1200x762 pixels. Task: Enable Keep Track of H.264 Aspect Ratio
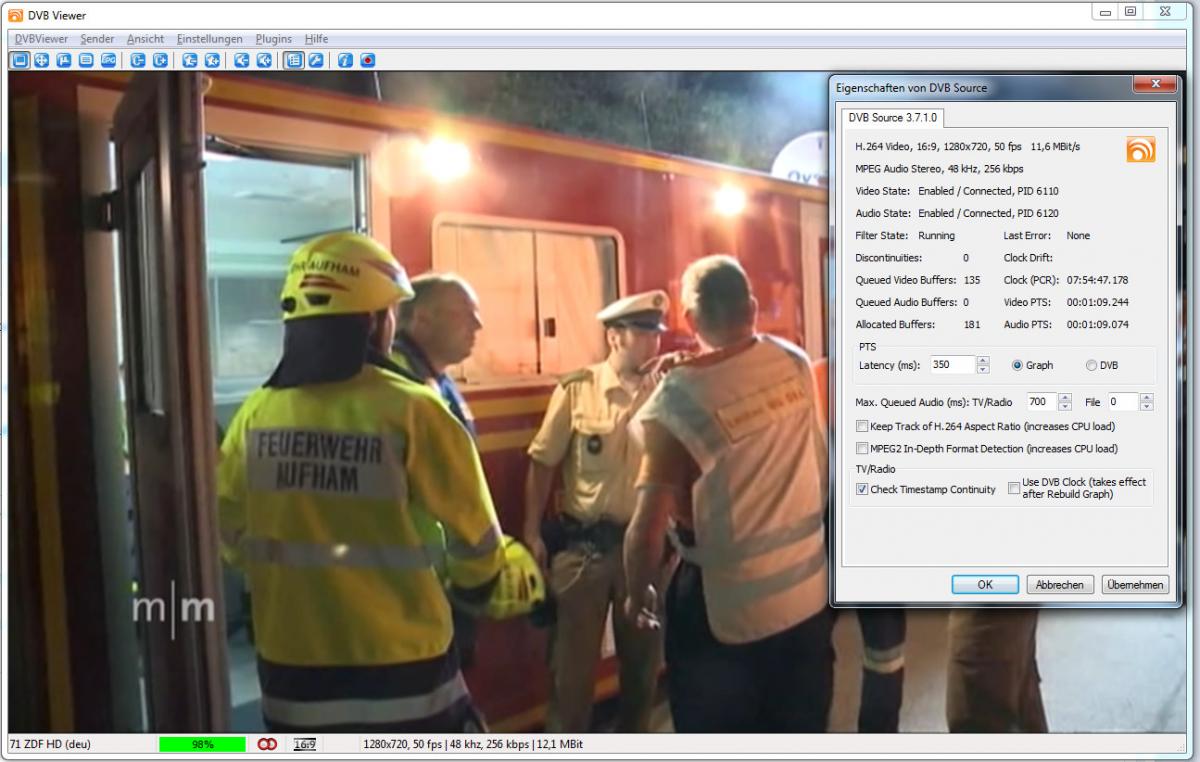tap(862, 427)
